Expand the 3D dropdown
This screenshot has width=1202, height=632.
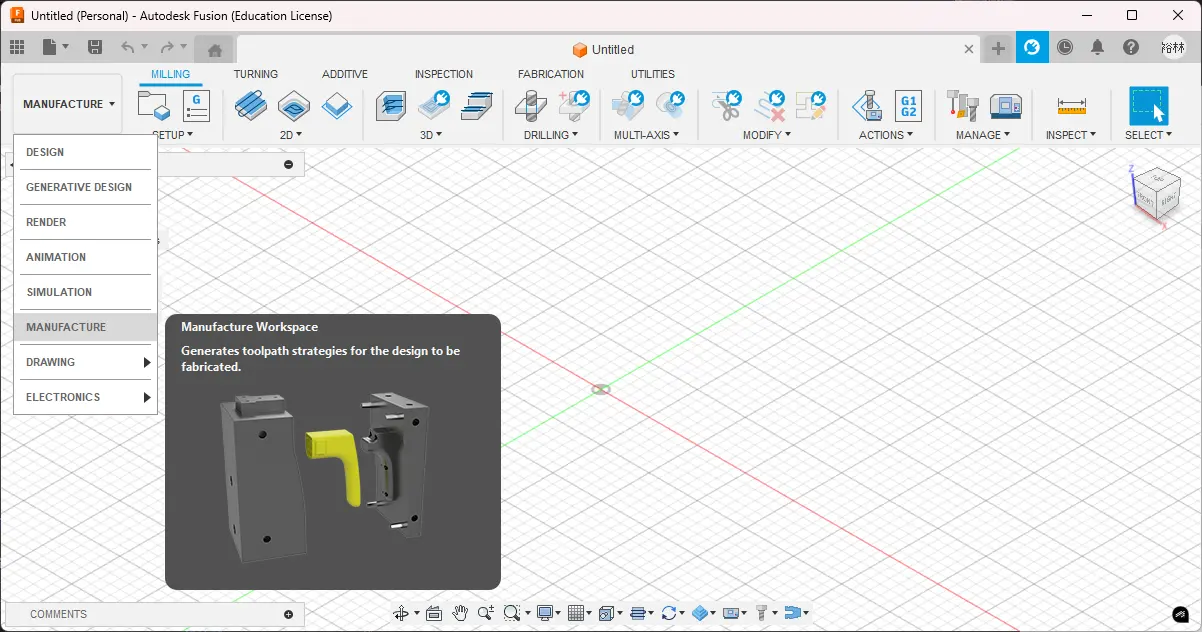point(431,135)
